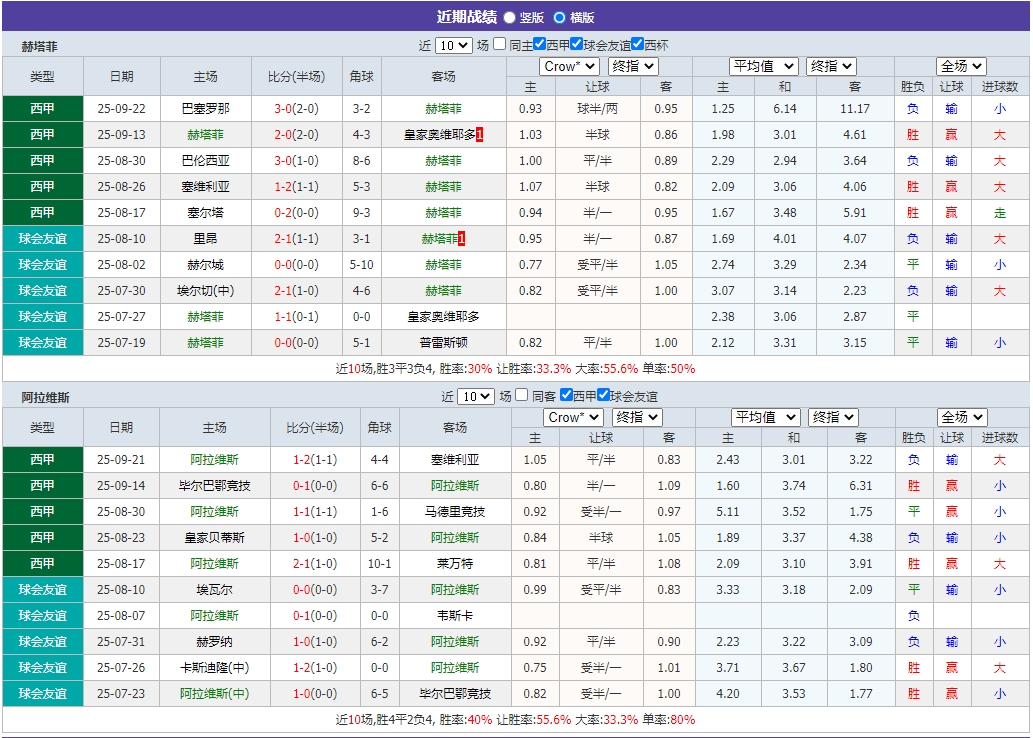Screen dimensions: 1033x738
Task: Check the 同客 checkbox in Alavés section
Action: click(x=519, y=394)
